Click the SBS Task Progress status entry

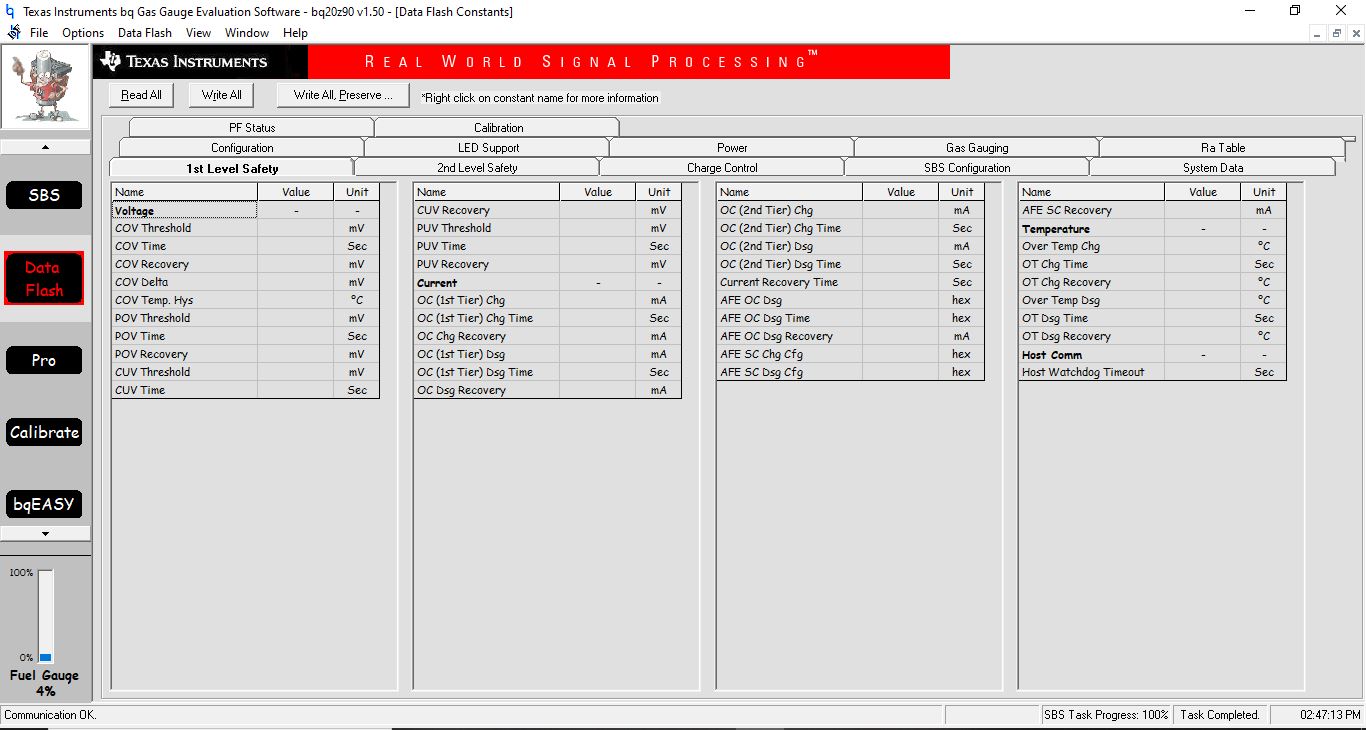click(1106, 715)
